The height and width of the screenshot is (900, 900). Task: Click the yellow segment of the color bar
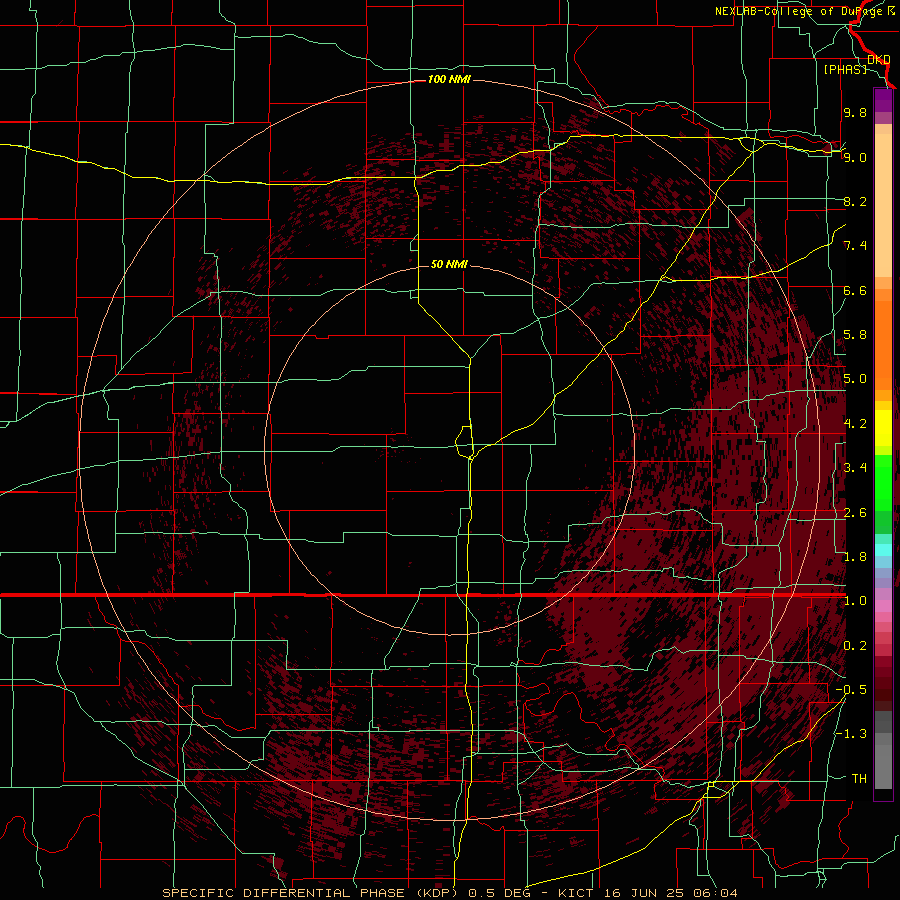[883, 428]
